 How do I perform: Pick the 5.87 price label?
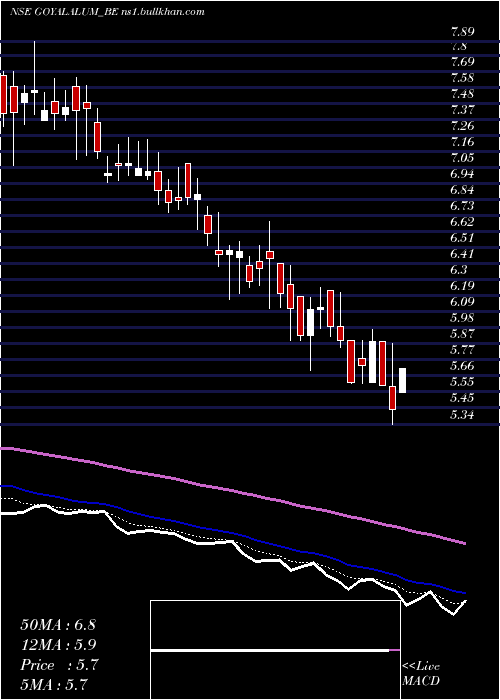coord(462,333)
